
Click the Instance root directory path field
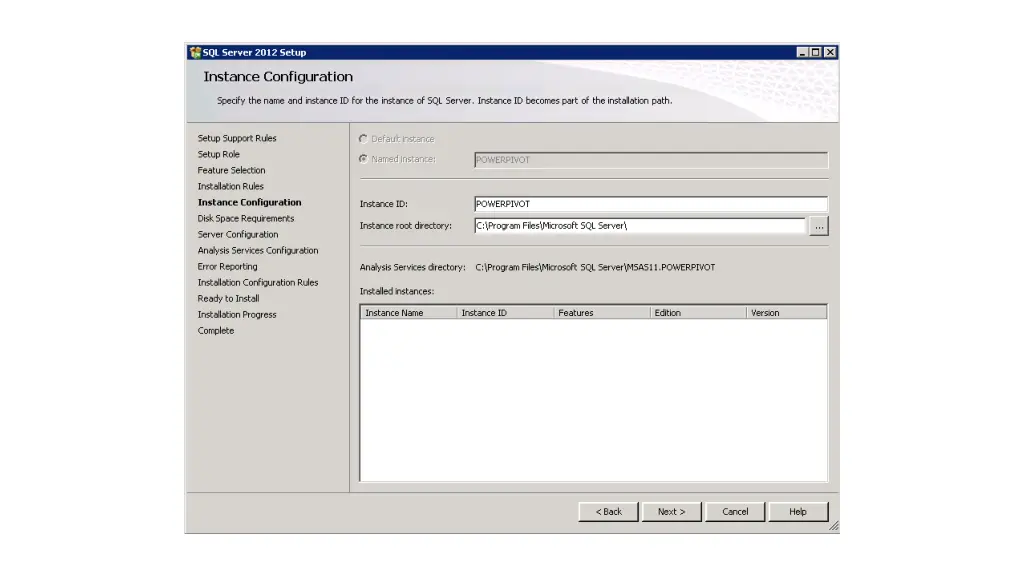(640, 226)
